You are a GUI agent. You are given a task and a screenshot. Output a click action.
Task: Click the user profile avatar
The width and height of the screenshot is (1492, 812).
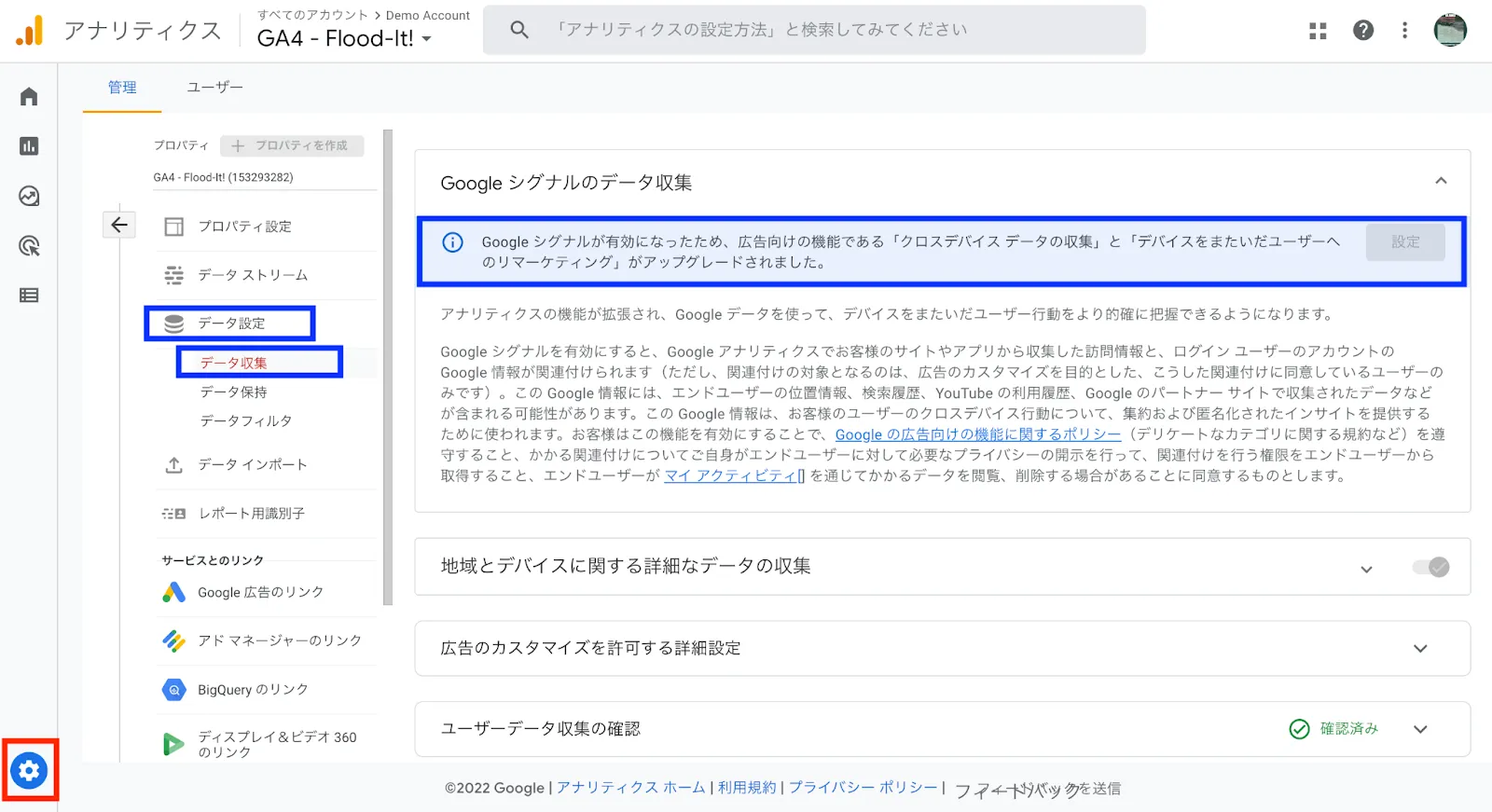click(1450, 30)
